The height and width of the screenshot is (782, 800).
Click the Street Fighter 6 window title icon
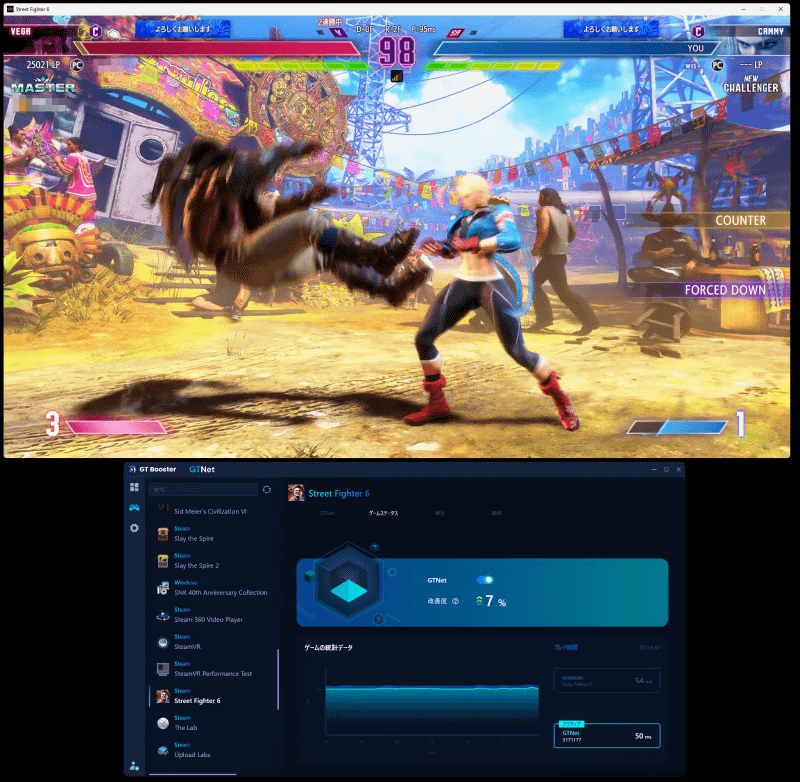click(x=10, y=9)
